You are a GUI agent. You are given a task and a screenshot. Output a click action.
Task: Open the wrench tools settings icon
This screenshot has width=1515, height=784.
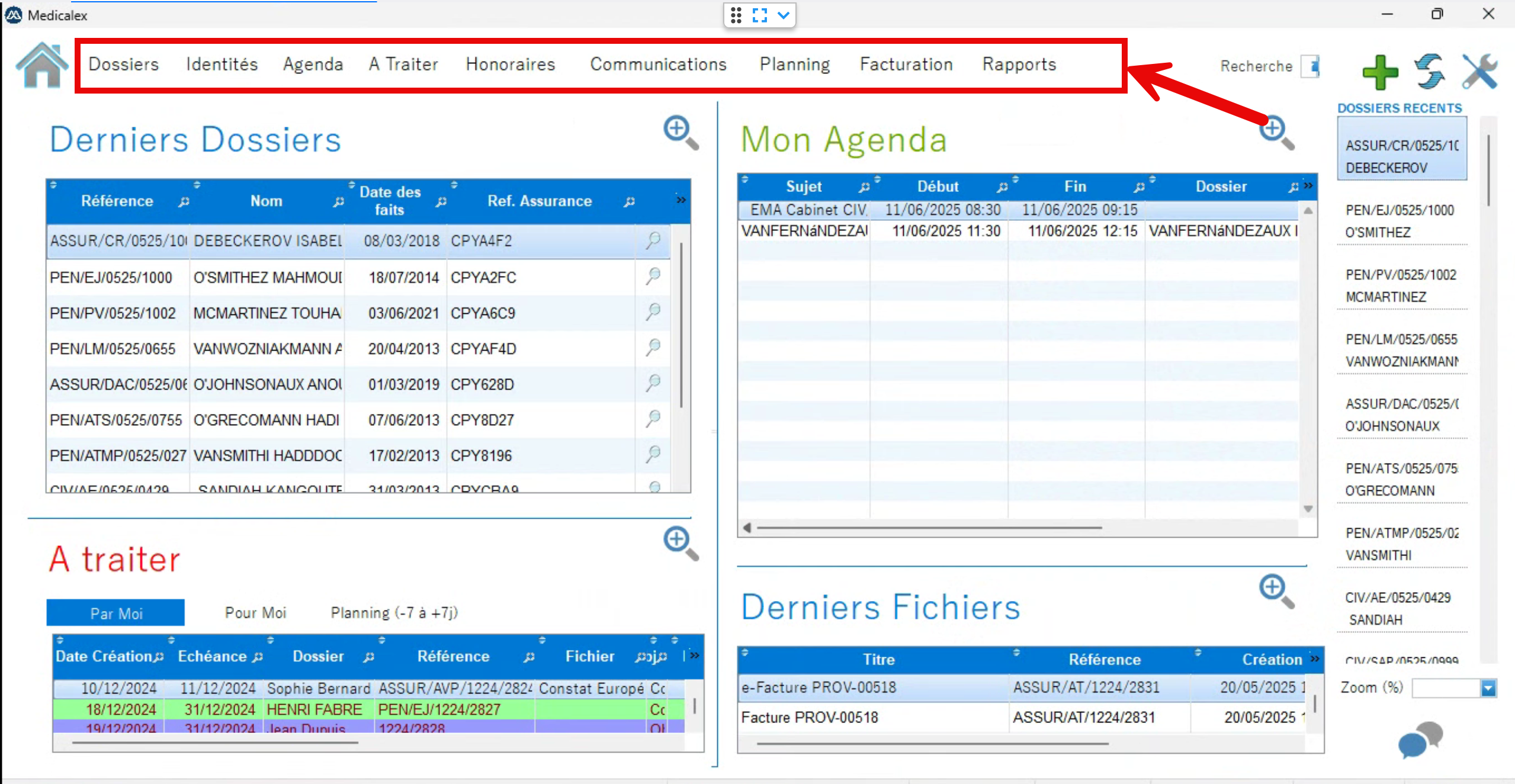[1479, 71]
